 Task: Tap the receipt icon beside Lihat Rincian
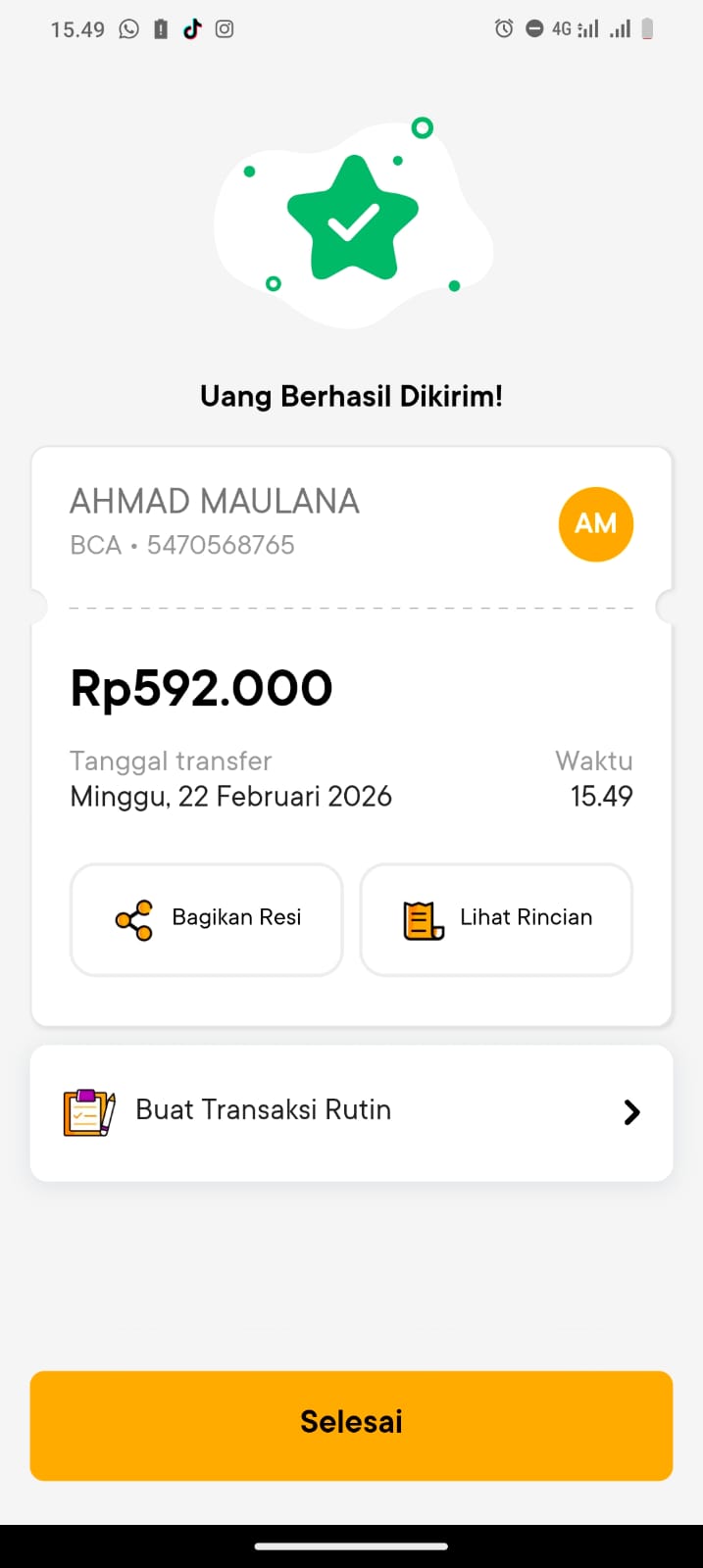(x=424, y=919)
